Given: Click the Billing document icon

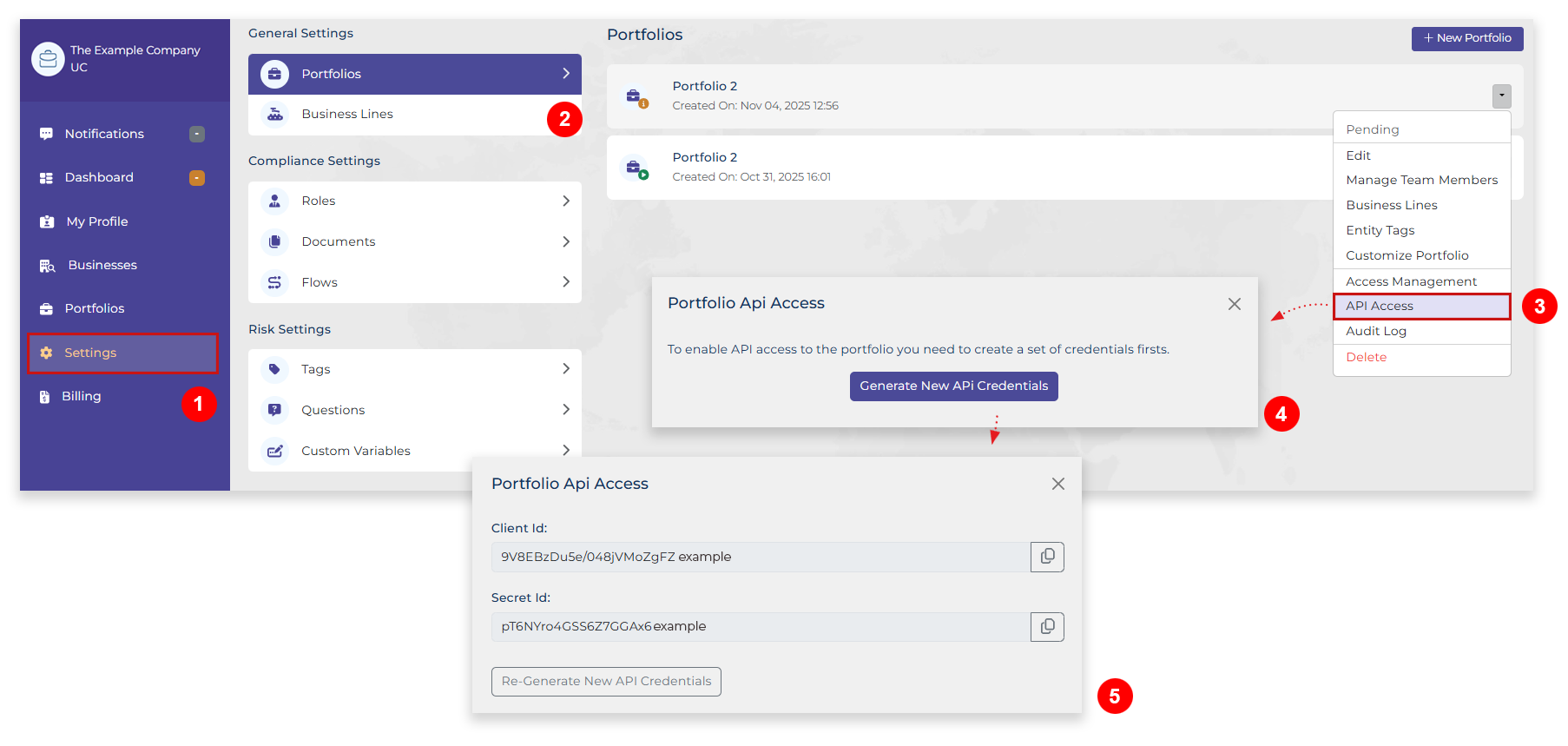Looking at the screenshot, I should click(x=44, y=396).
